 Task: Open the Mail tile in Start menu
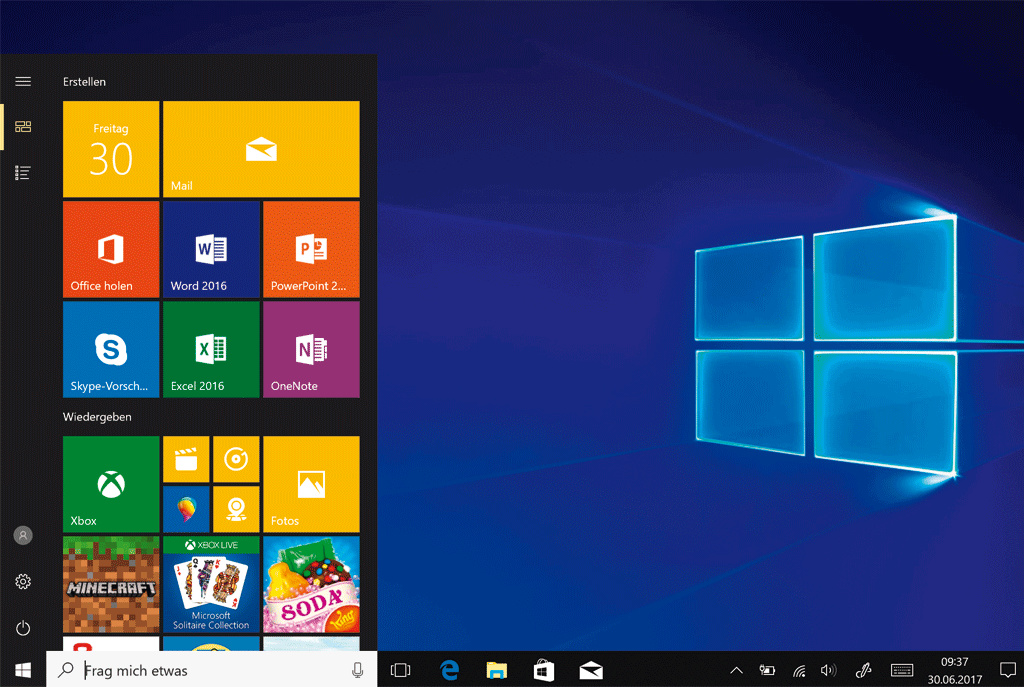(x=261, y=149)
